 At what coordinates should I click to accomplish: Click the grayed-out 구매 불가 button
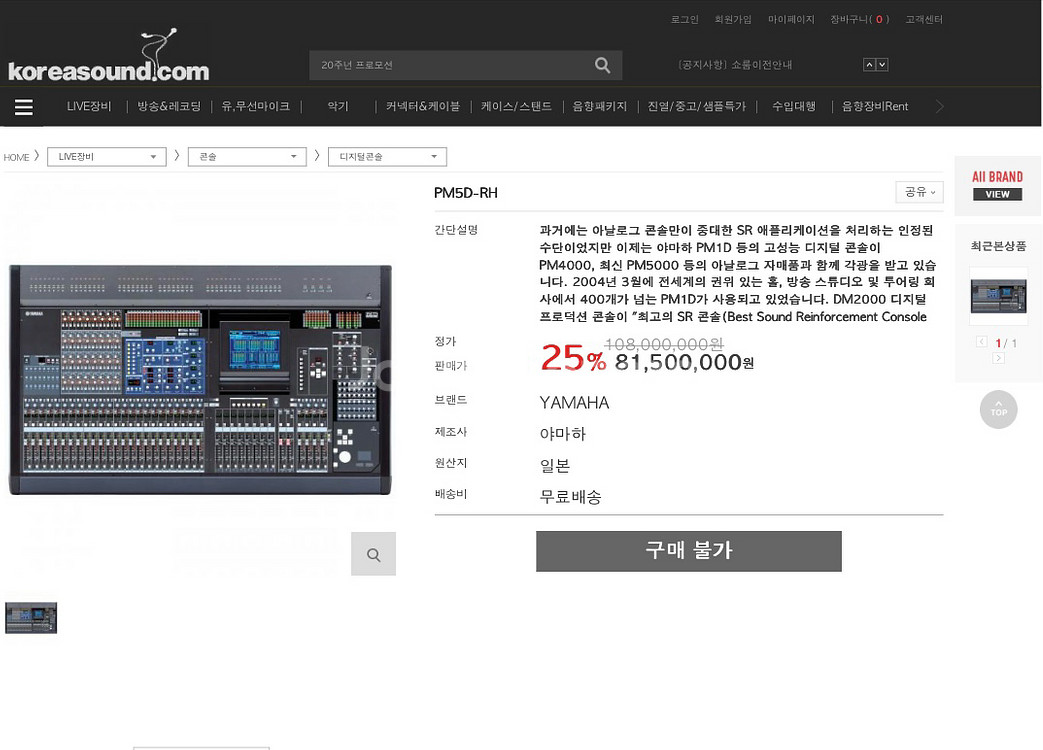pos(688,551)
